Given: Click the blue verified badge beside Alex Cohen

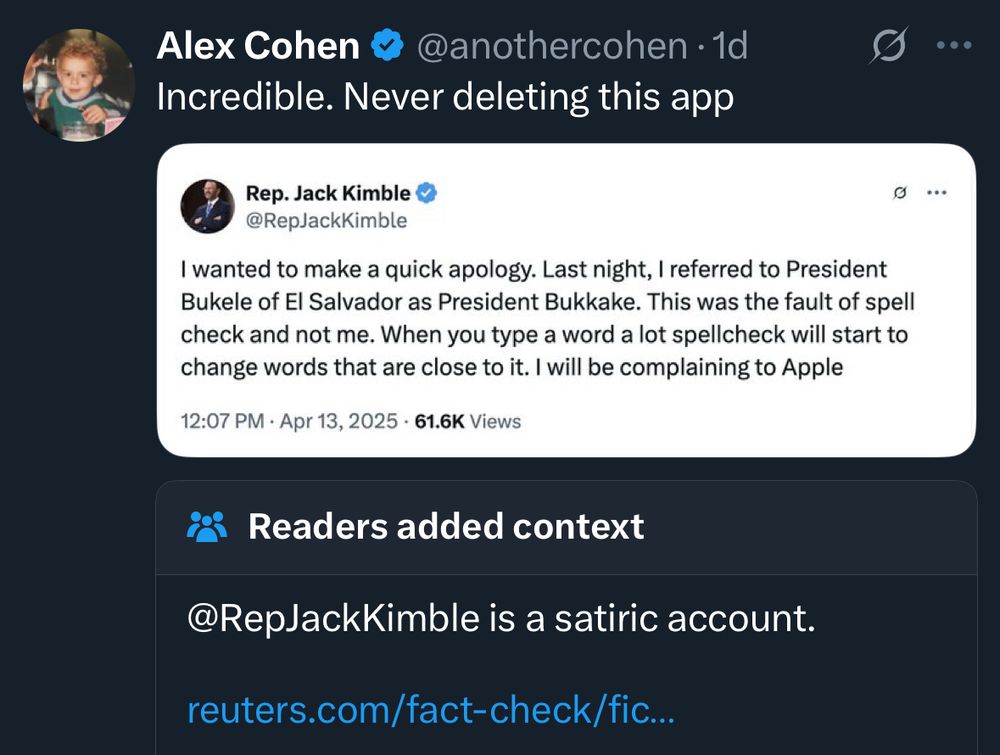Looking at the screenshot, I should point(387,46).
